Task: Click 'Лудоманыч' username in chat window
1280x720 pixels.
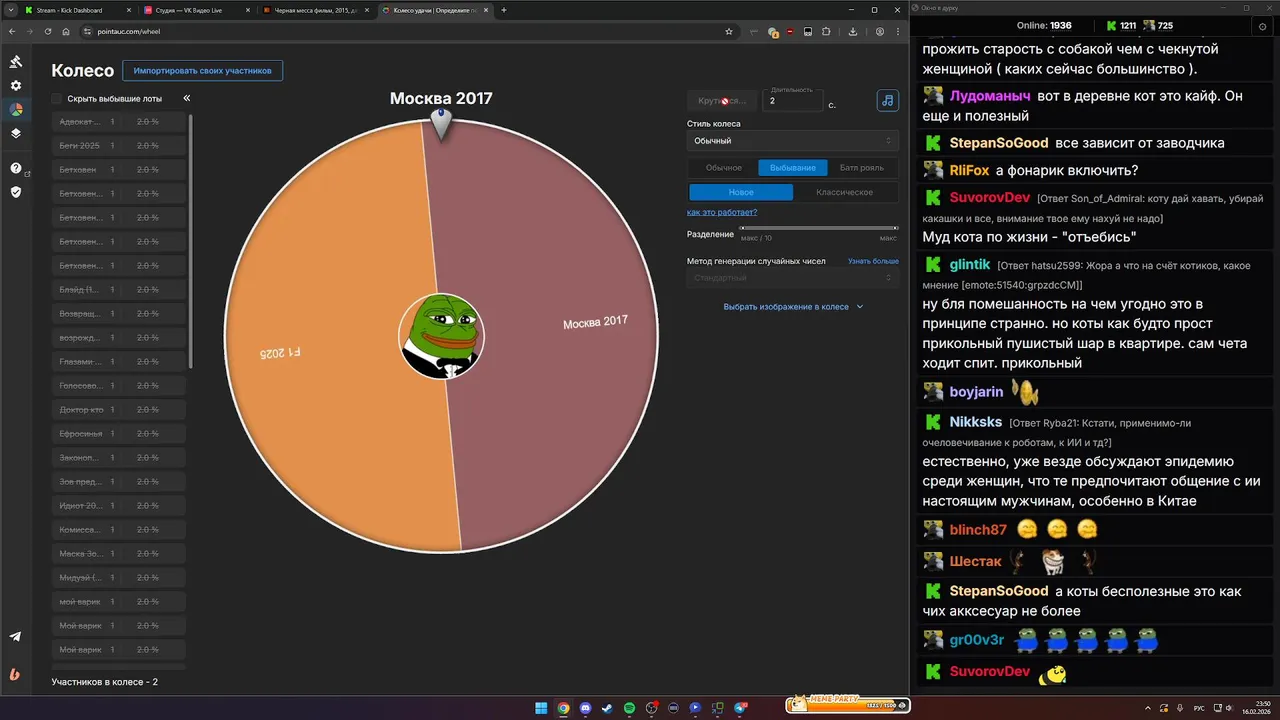Action: (990, 96)
